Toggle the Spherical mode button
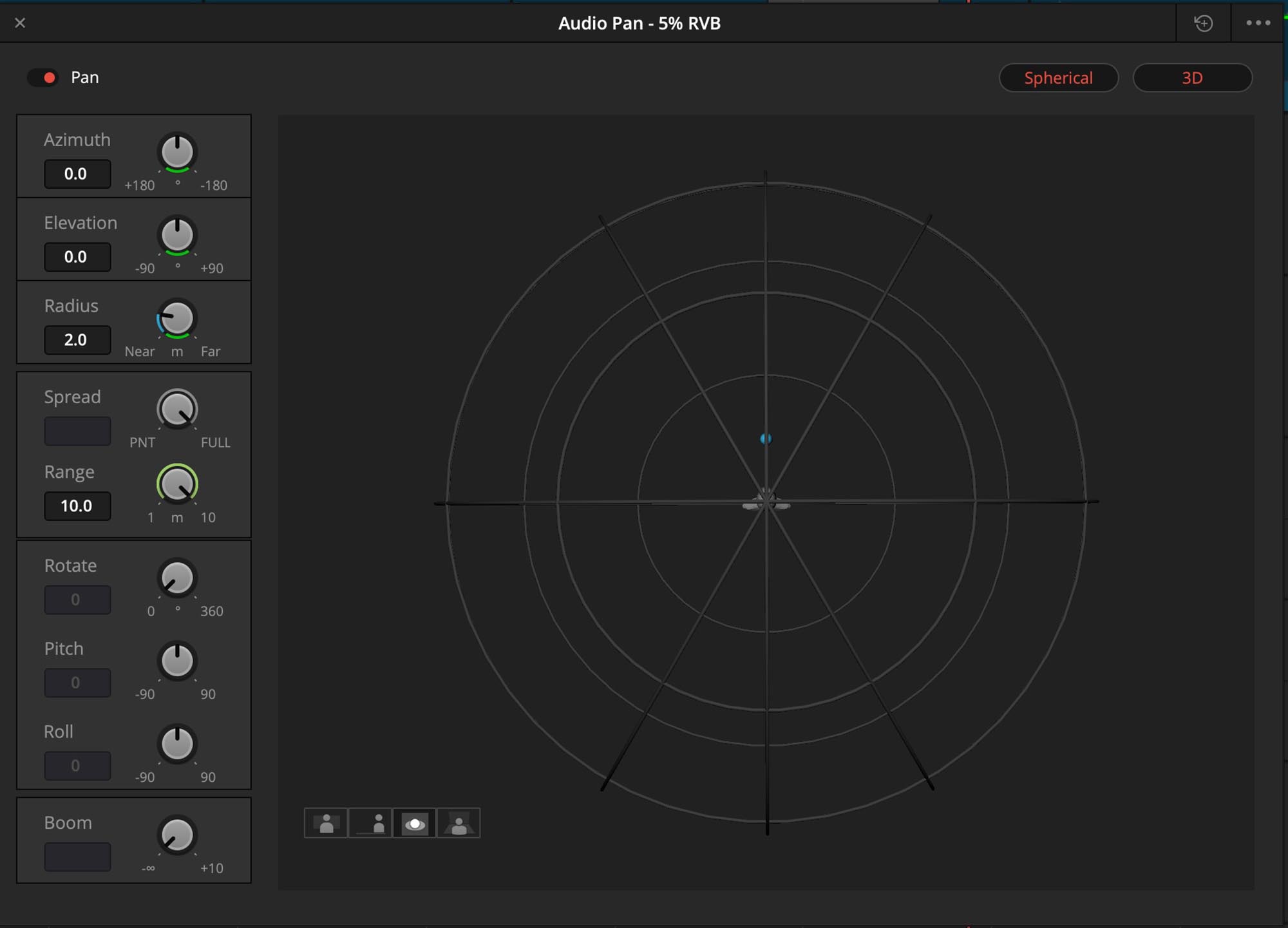 tap(1058, 78)
